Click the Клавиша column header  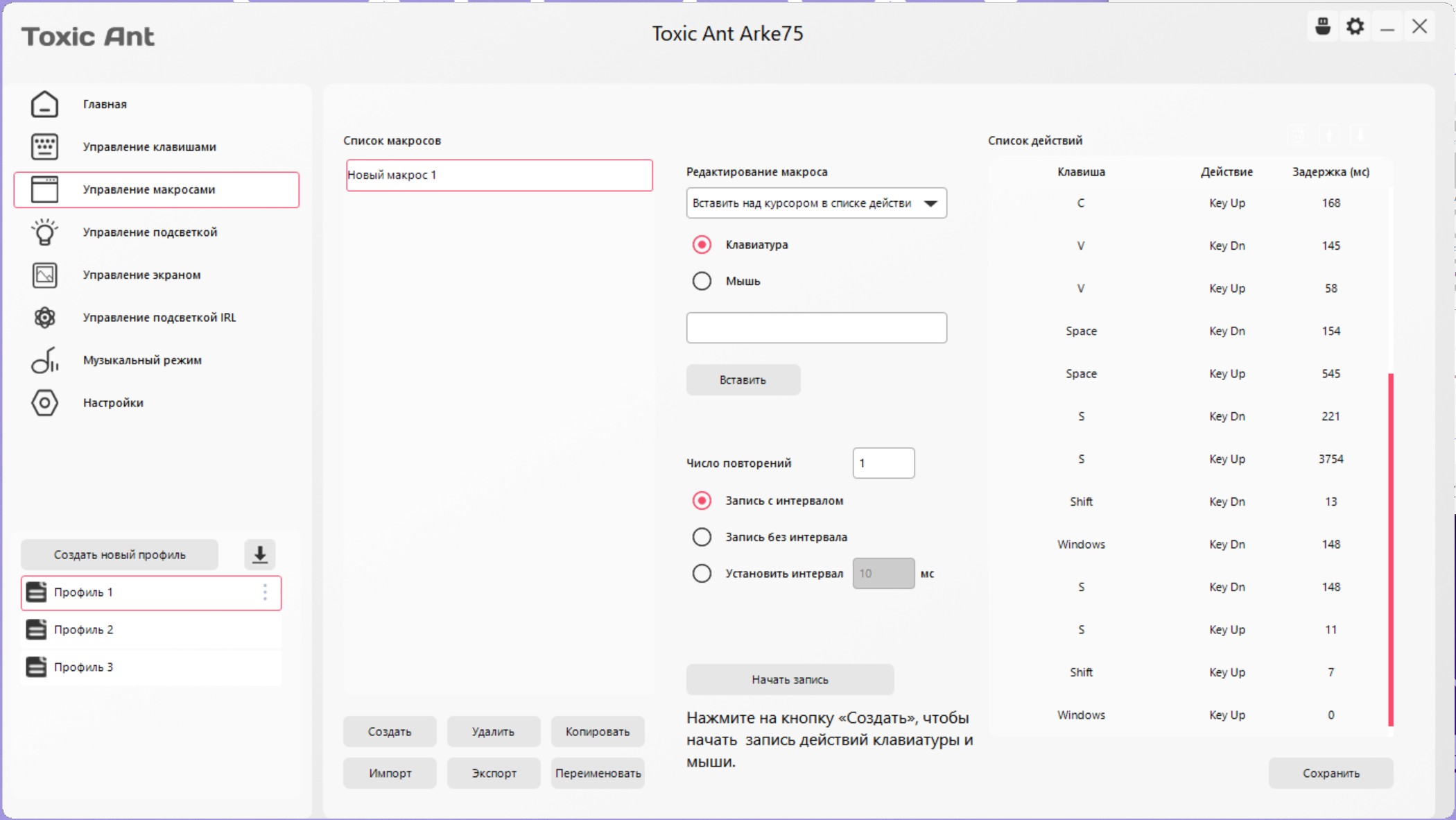1081,172
